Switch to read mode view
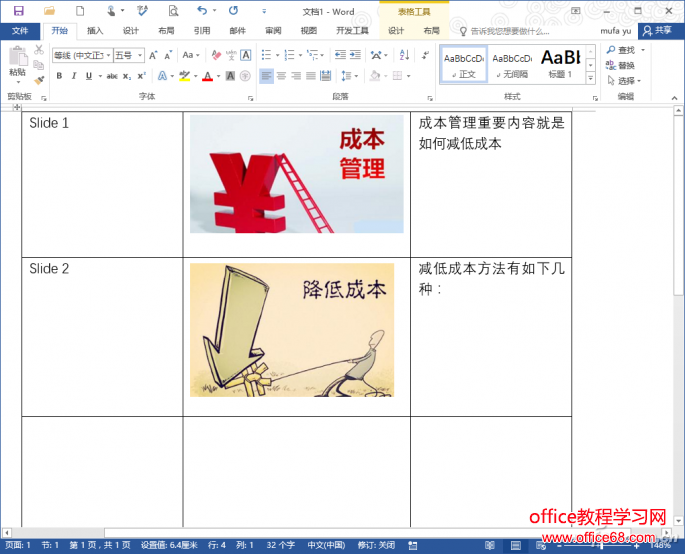This screenshot has height=554, width=685. [490, 545]
